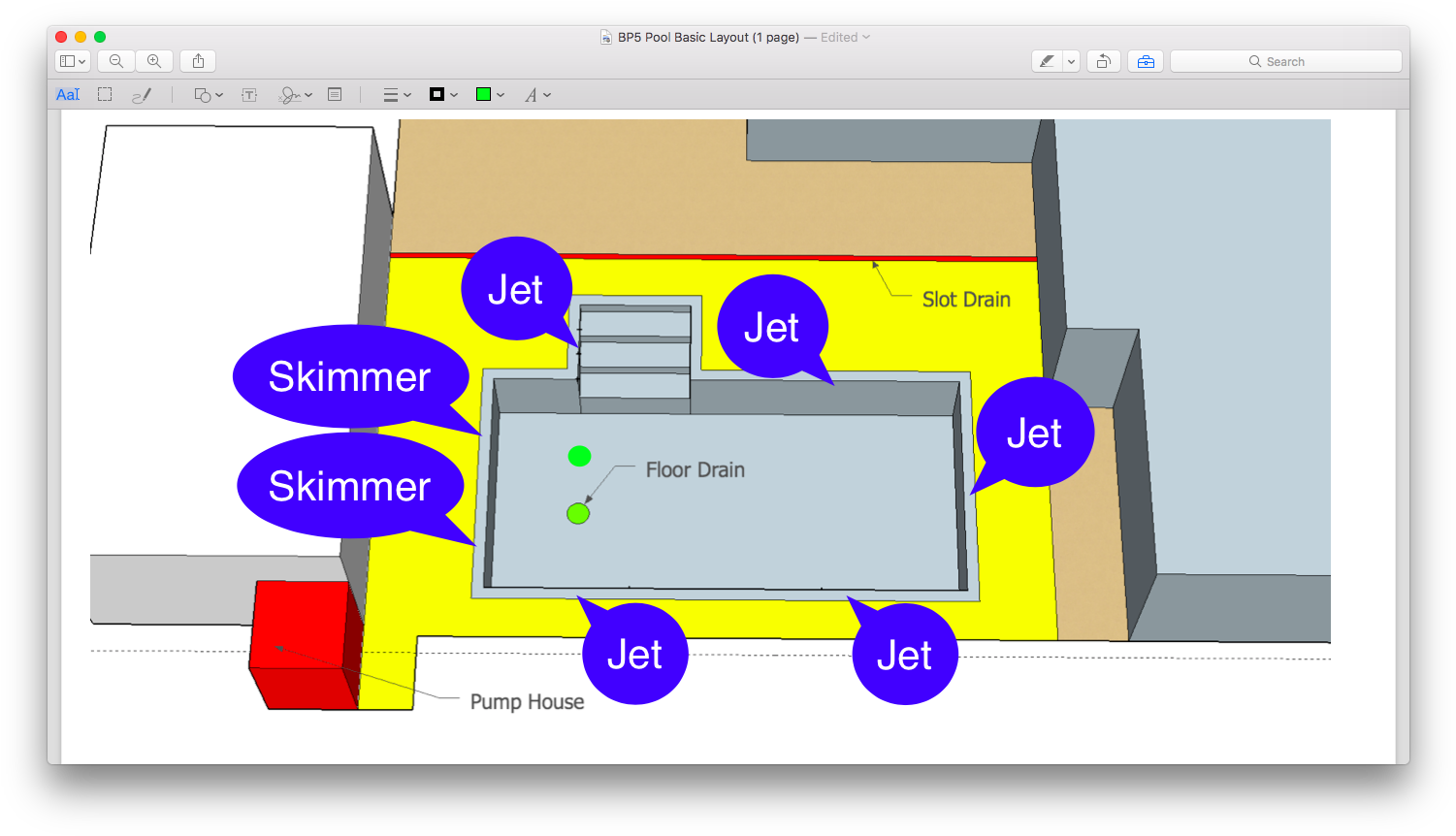Viewport: 1456px width, 836px height.
Task: Select the rectangular selection tool
Action: coord(105,95)
